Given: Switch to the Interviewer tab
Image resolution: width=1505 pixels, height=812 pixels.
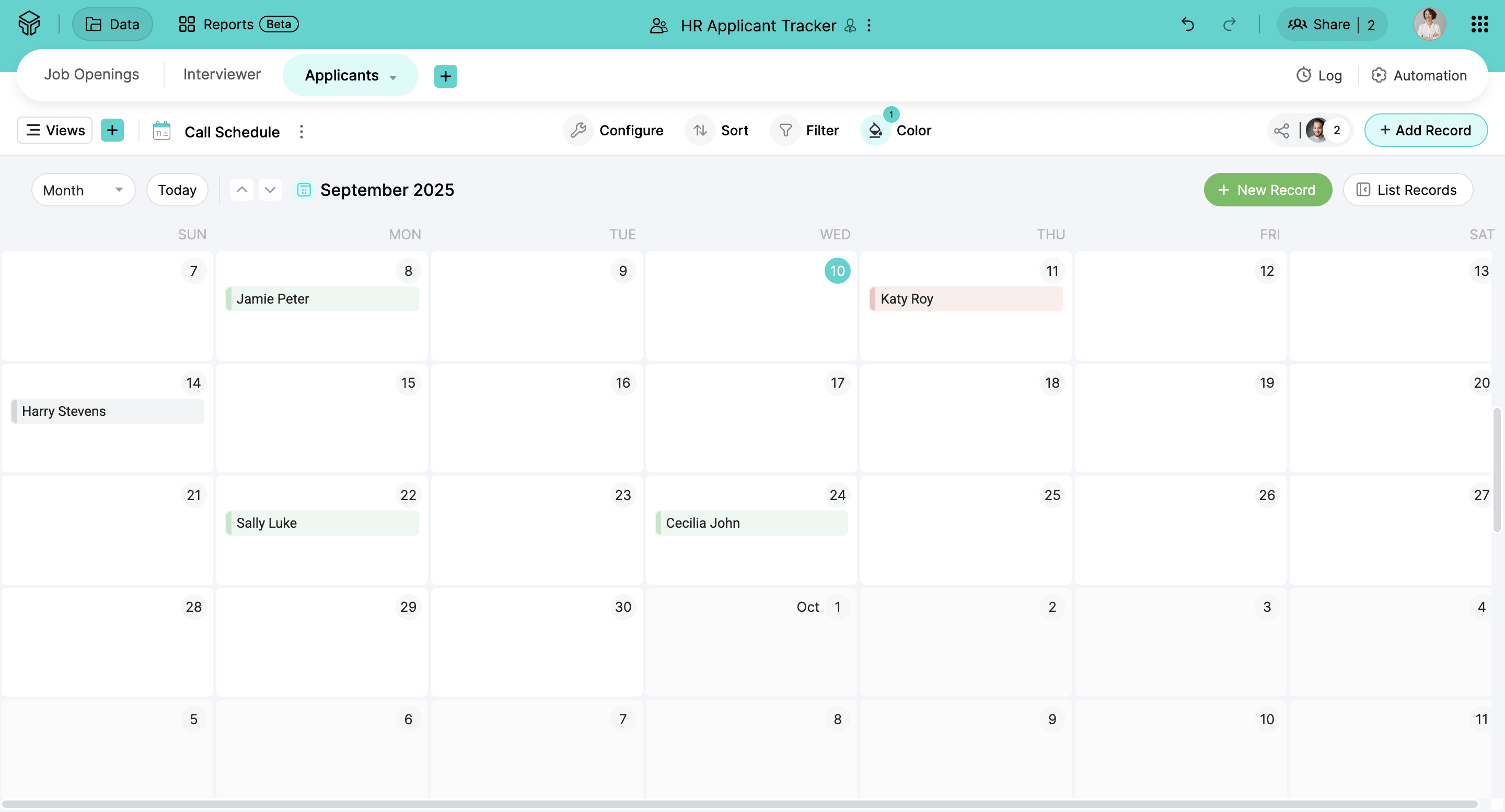Looking at the screenshot, I should (222, 75).
